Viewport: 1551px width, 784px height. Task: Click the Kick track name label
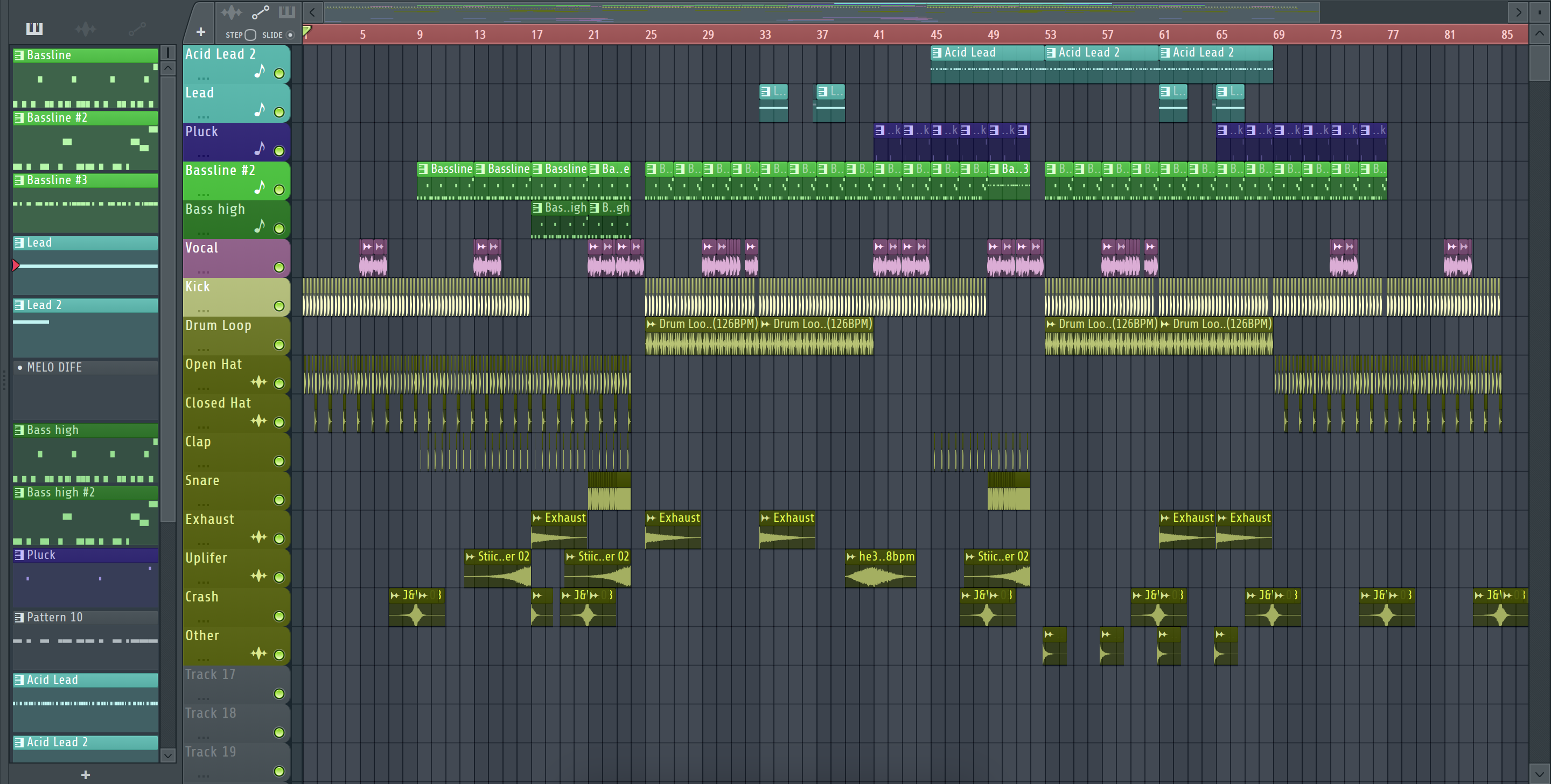[198, 286]
